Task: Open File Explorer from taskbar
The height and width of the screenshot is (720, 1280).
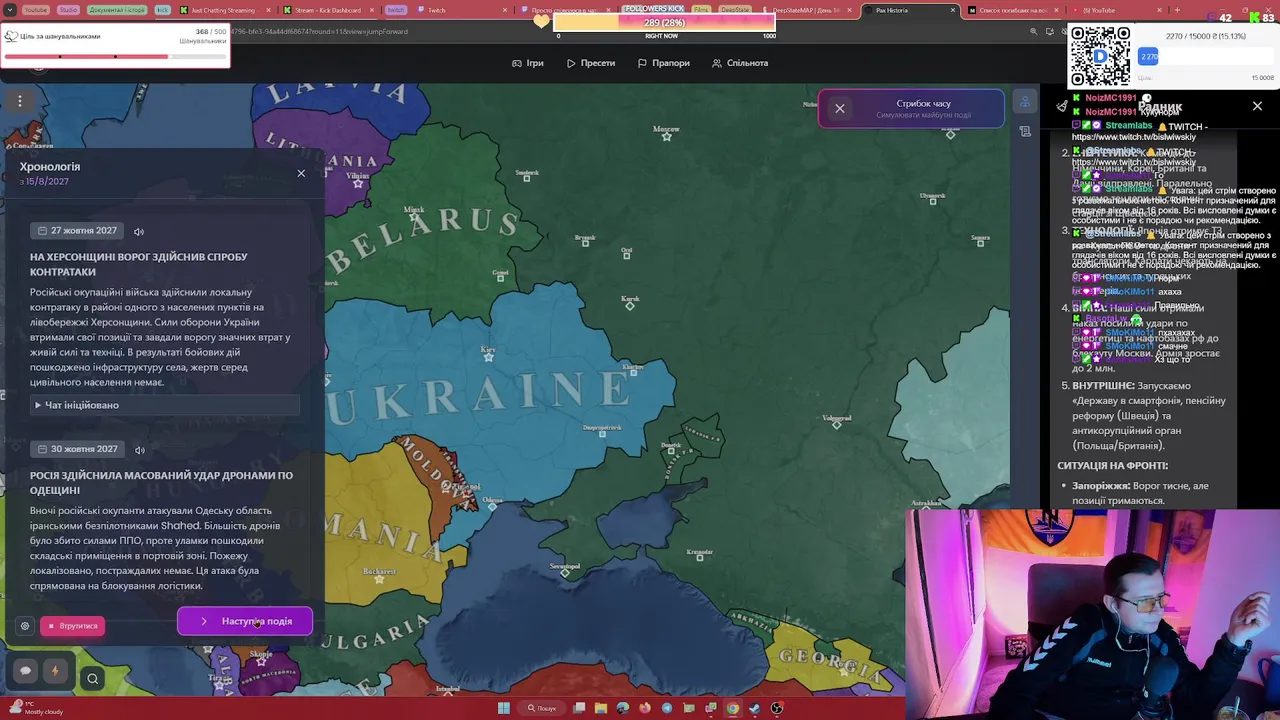Action: 601,708
